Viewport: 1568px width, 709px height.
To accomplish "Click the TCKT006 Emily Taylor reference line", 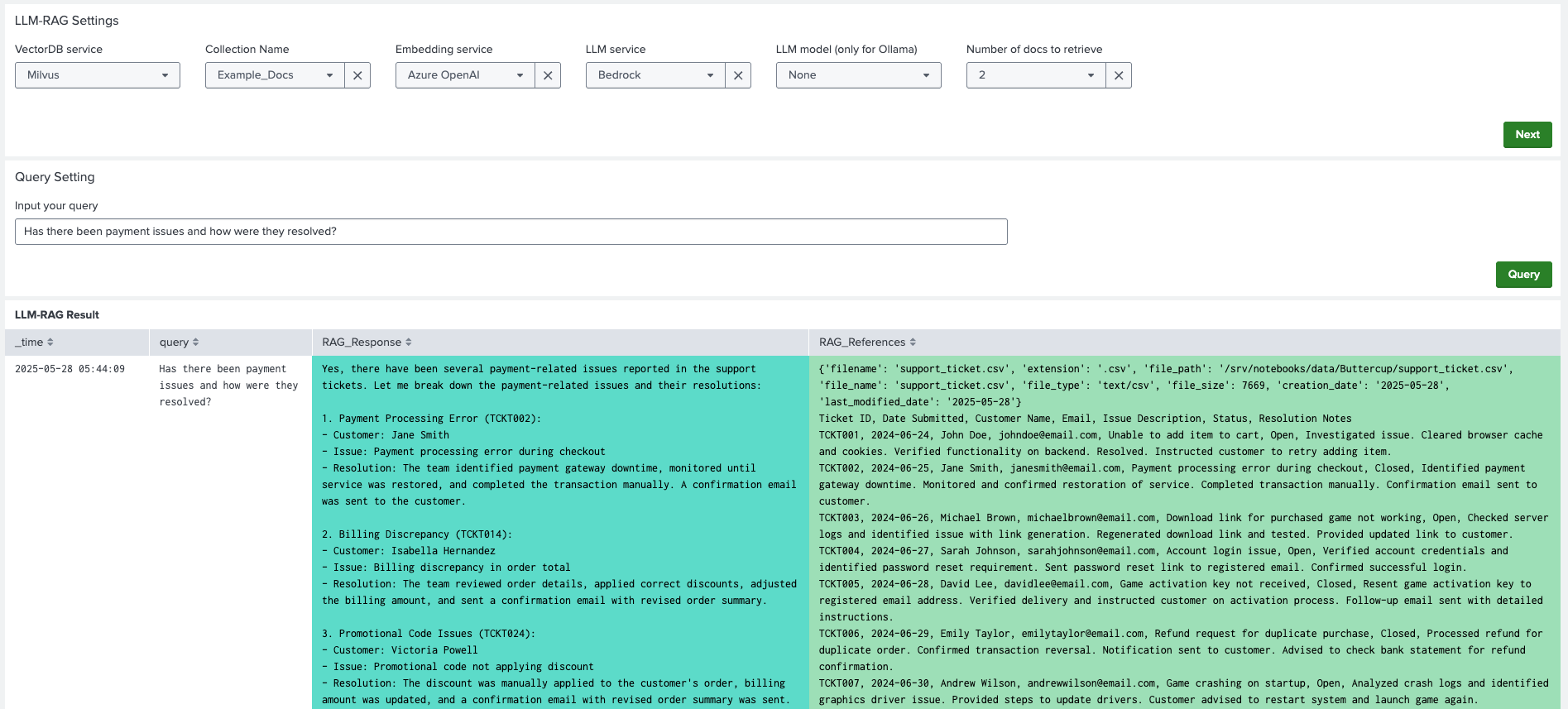I will (x=1181, y=650).
